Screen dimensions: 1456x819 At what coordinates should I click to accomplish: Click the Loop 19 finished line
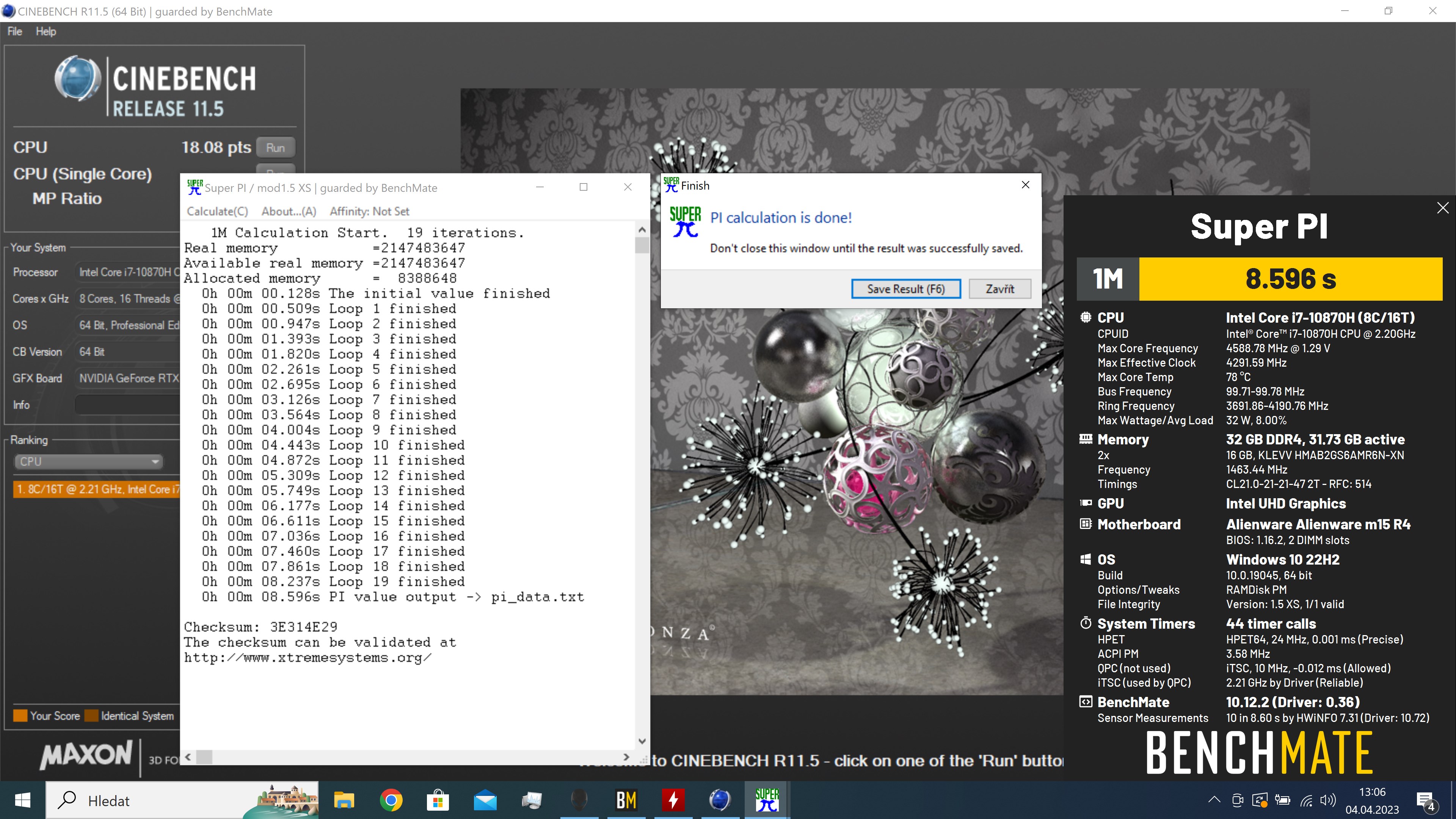pos(334,581)
